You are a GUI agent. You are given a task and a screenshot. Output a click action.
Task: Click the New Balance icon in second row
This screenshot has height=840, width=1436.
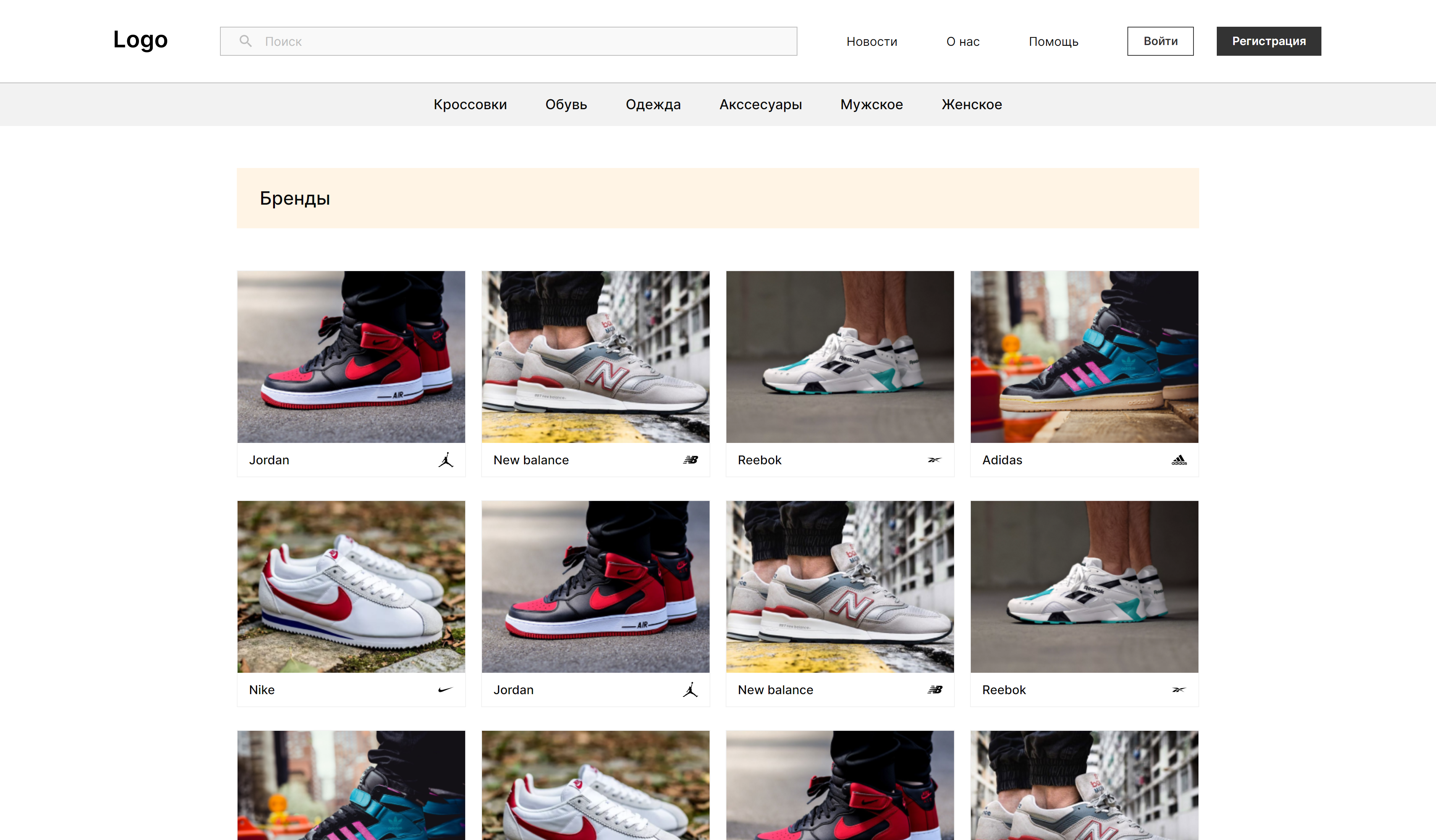point(935,690)
